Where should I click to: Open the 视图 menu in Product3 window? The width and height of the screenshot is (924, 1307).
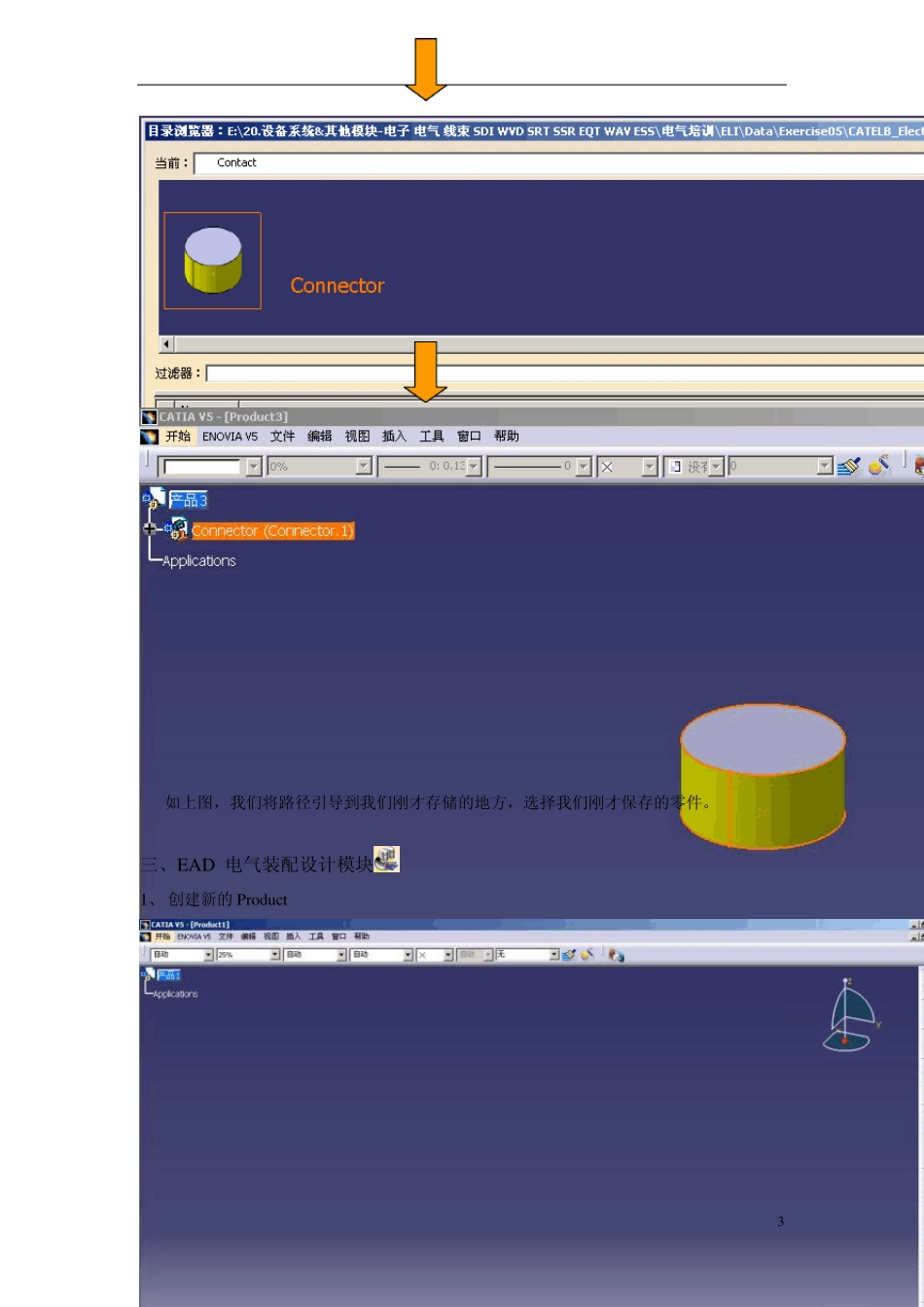pos(357,437)
